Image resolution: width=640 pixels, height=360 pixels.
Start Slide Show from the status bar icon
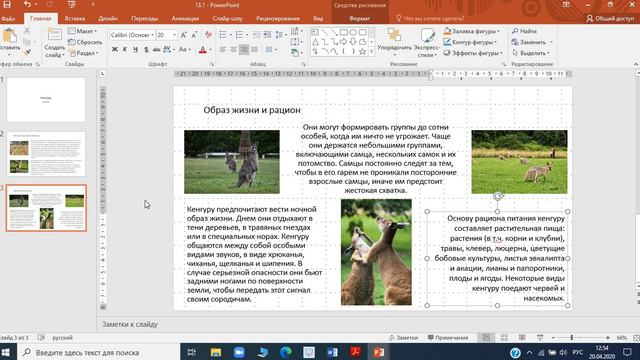pos(540,338)
